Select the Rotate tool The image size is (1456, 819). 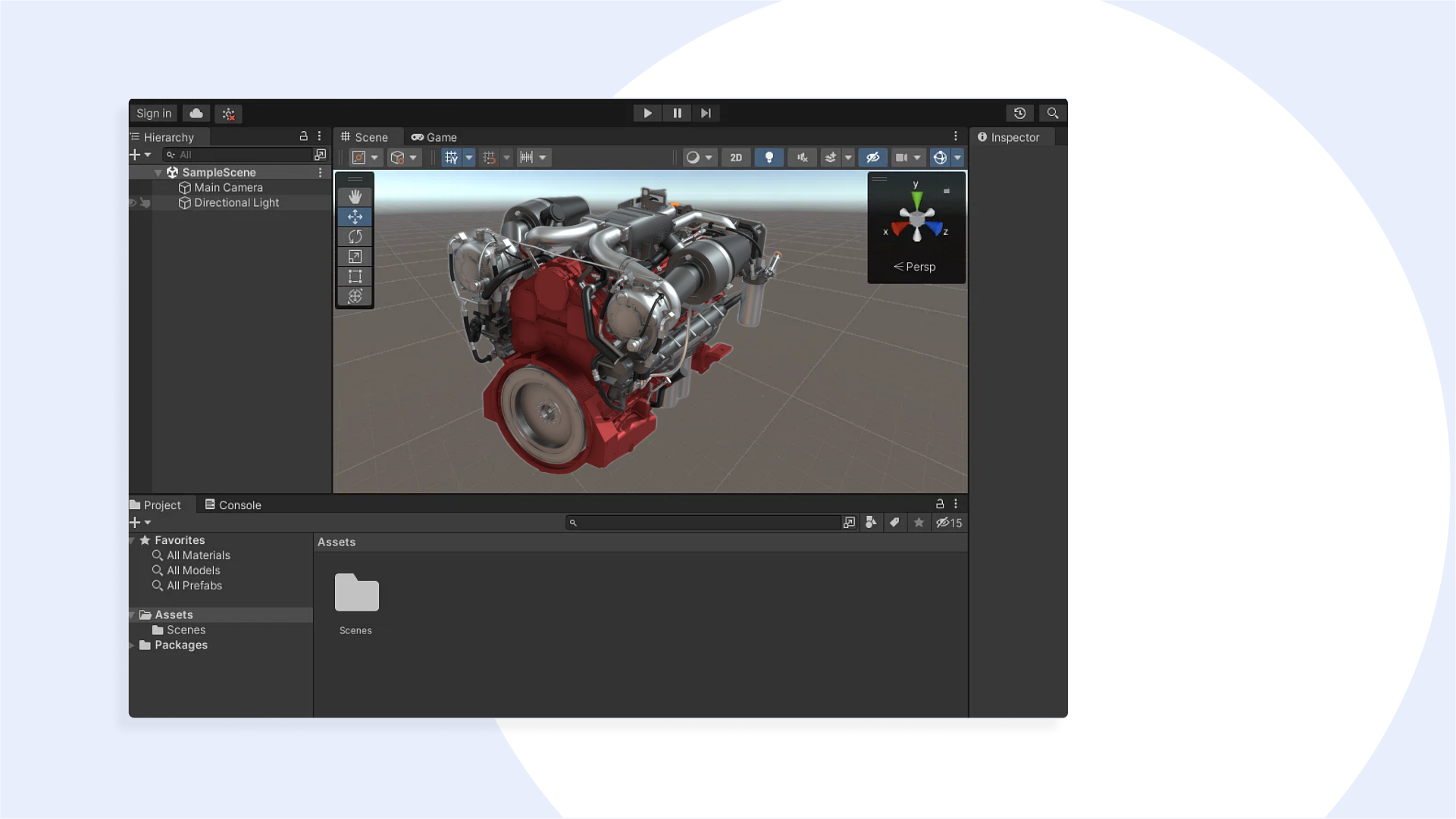pyautogui.click(x=355, y=236)
